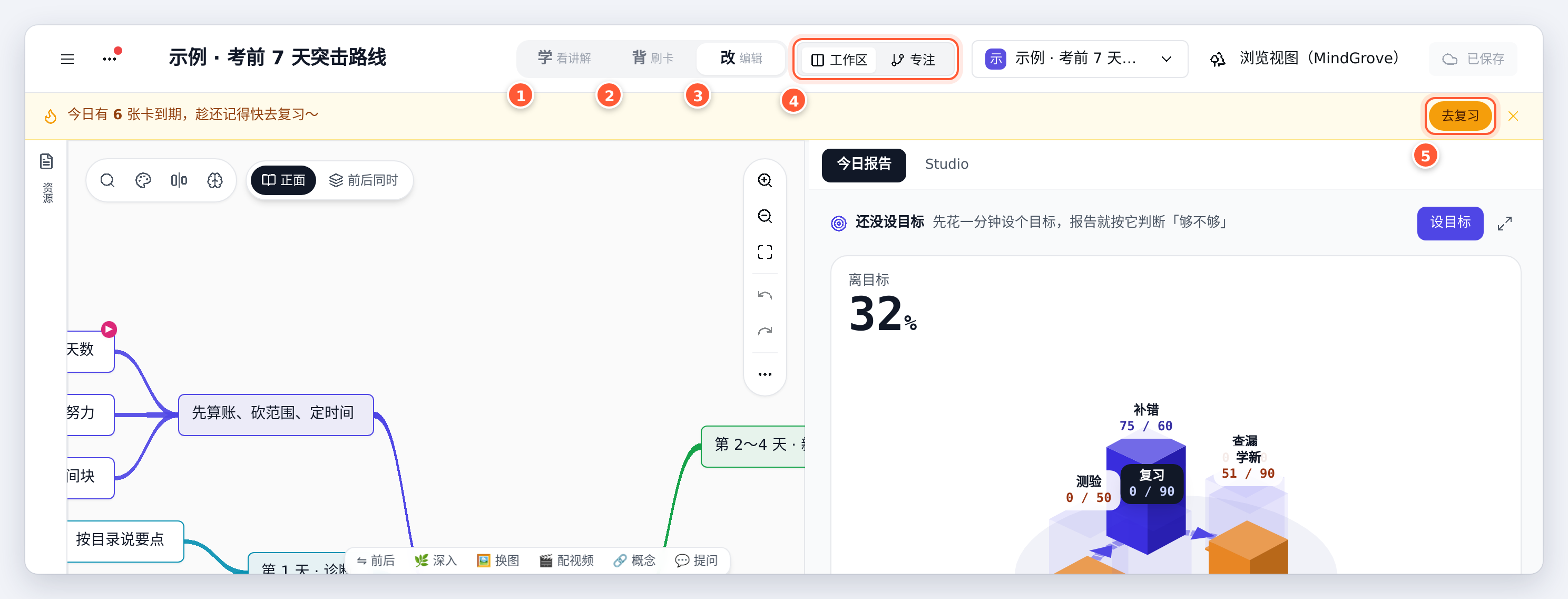Select the 专注 focus mode
Image resolution: width=1568 pixels, height=599 pixels.
pos(913,60)
